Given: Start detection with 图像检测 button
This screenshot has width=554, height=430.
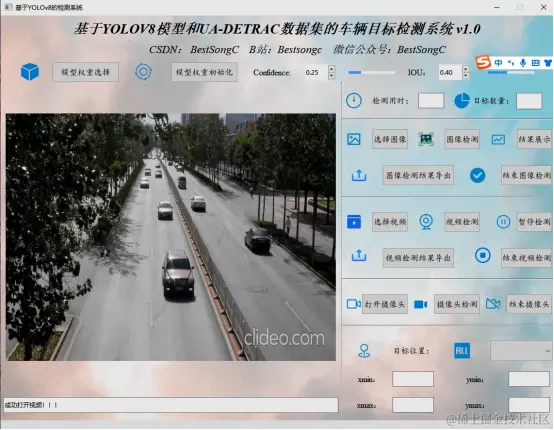Looking at the screenshot, I should [x=462, y=139].
